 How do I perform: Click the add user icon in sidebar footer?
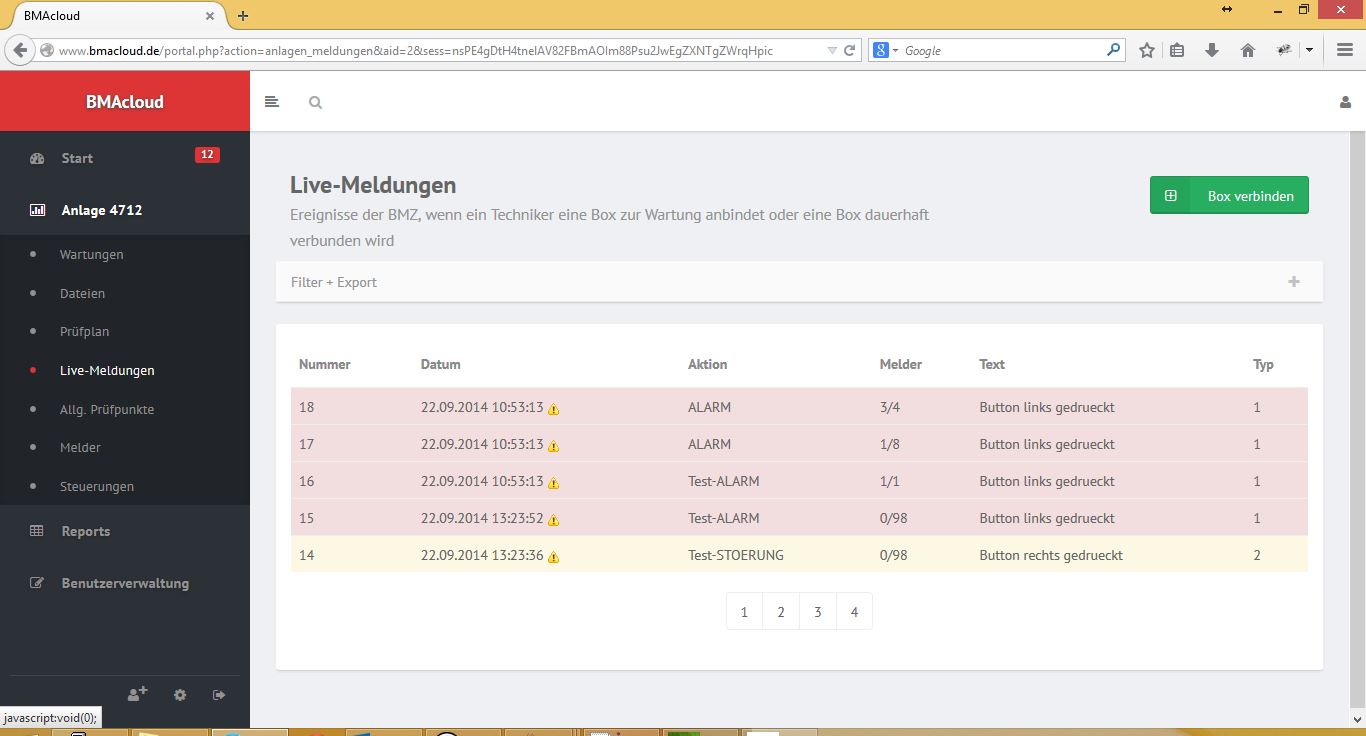click(x=138, y=694)
